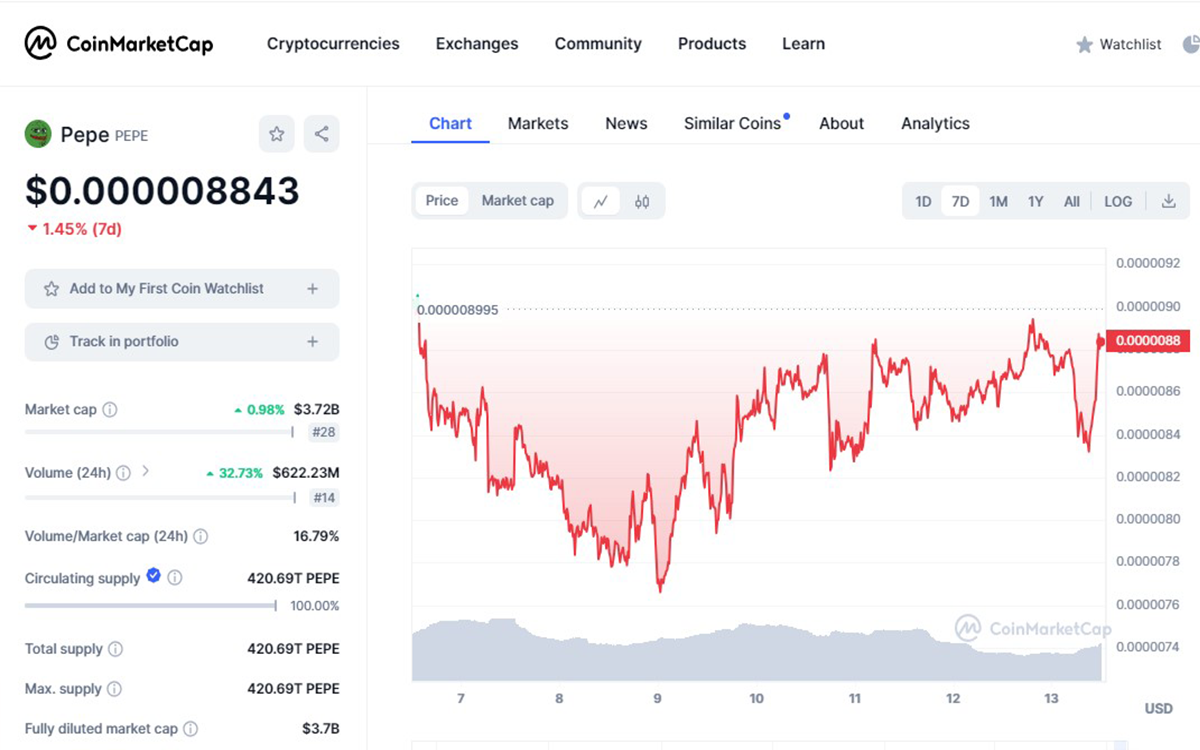Image resolution: width=1200 pixels, height=750 pixels.
Task: Open Products menu
Action: (712, 44)
